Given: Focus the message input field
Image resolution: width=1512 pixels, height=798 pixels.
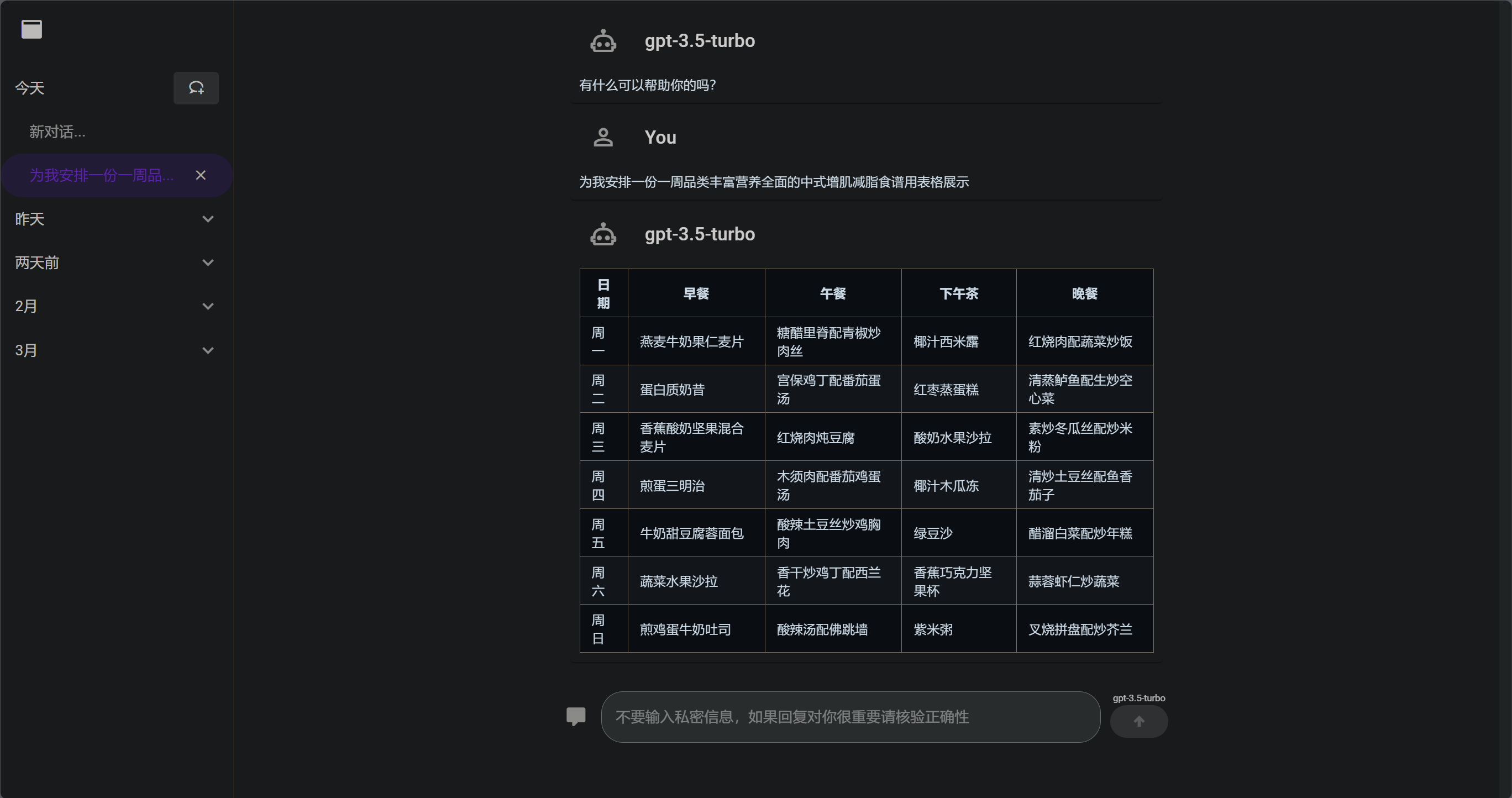Looking at the screenshot, I should point(851,717).
